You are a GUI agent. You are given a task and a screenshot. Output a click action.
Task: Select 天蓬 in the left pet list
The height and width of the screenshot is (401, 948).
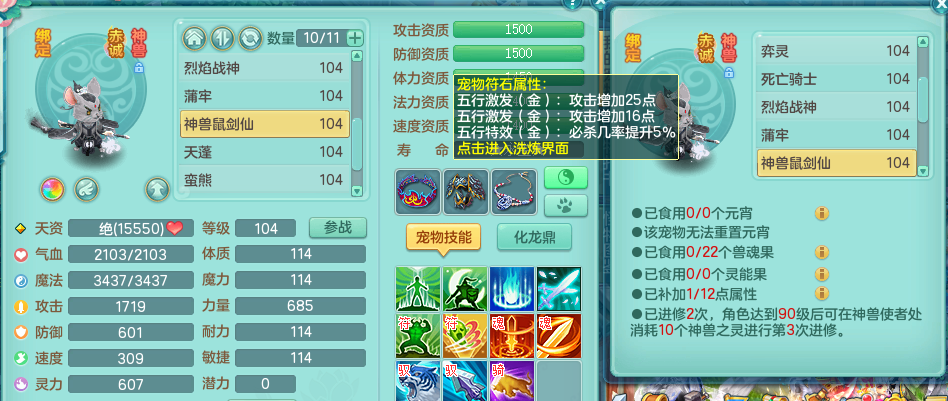tap(265, 152)
